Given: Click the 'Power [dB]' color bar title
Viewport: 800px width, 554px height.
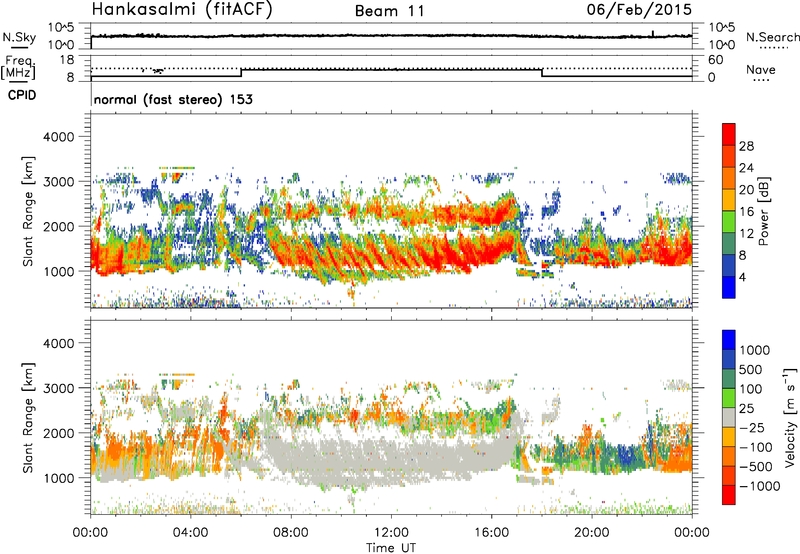Looking at the screenshot, I should click(x=763, y=211).
